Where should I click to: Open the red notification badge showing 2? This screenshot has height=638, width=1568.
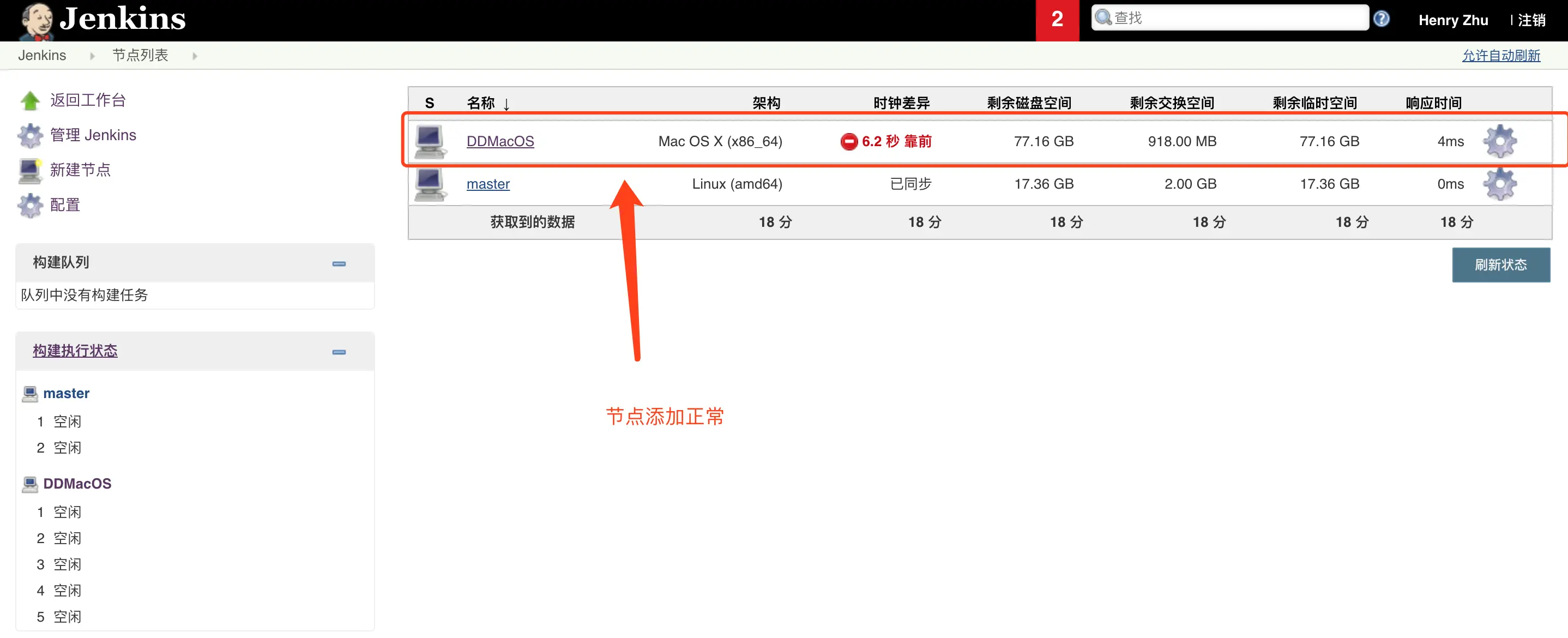click(x=1057, y=20)
